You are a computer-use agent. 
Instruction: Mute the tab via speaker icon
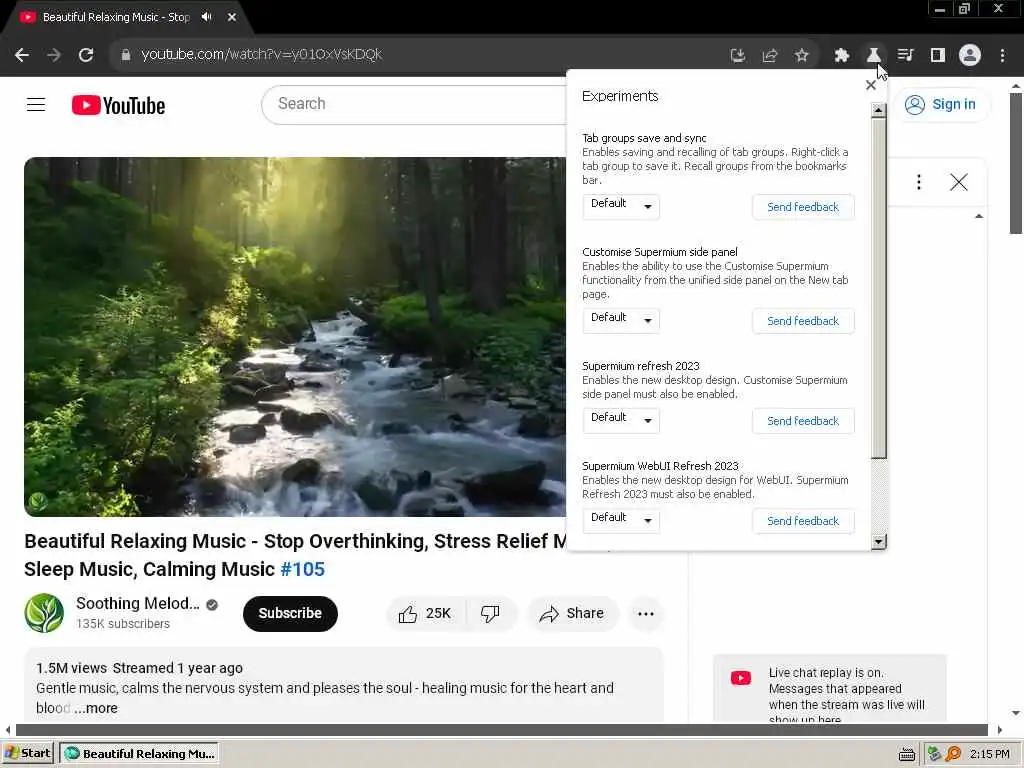coord(206,17)
